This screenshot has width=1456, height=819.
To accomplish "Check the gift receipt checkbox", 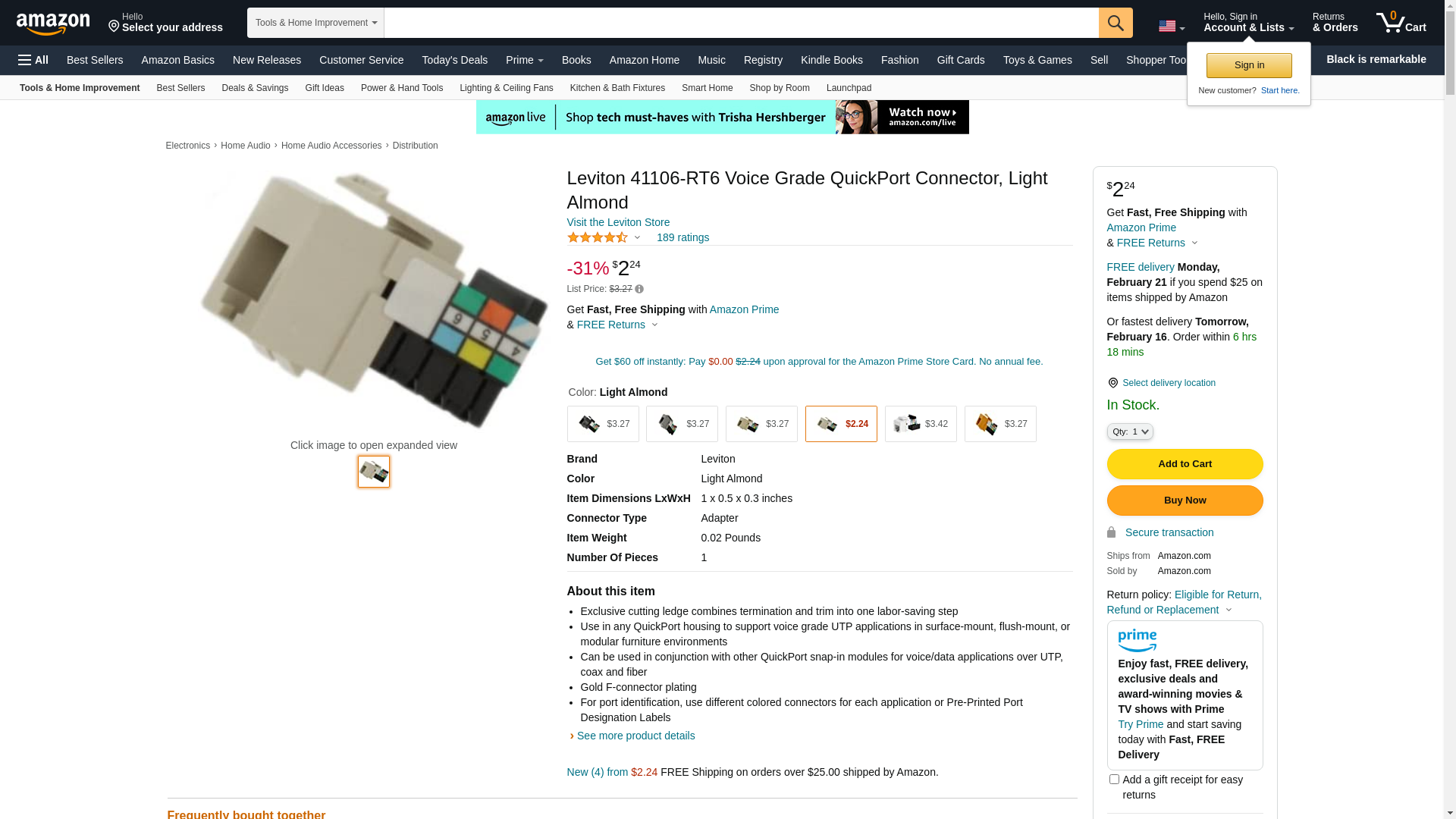I will tap(1114, 779).
